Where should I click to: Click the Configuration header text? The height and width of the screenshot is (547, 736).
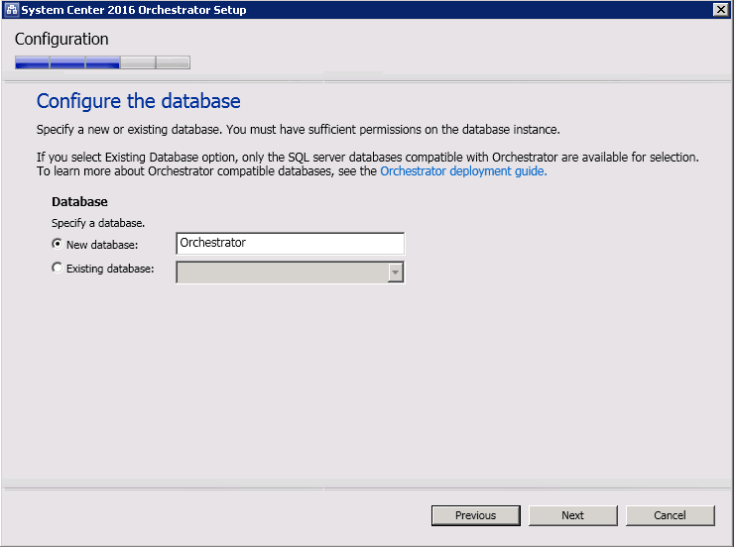tap(62, 40)
